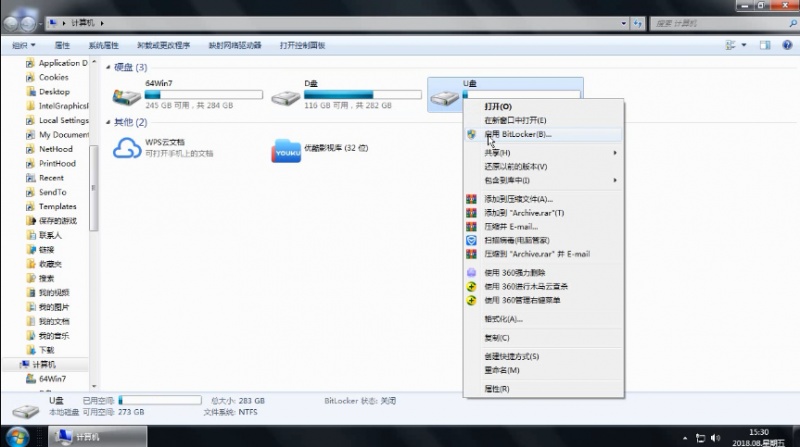The height and width of the screenshot is (447, 800).
Task: Click the arrow after 计算机 in the address bar
Action: [102, 23]
